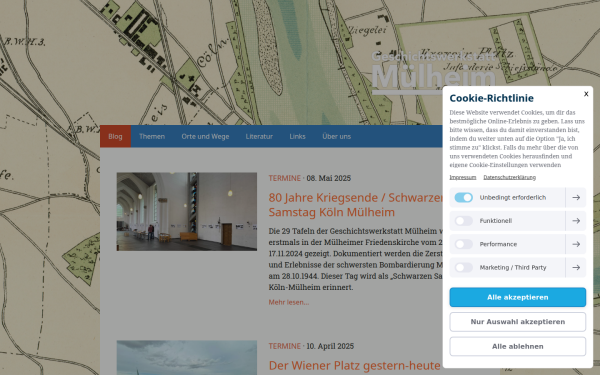Open the Datenschutzerklärung link
600x375 pixels.
[x=509, y=177]
